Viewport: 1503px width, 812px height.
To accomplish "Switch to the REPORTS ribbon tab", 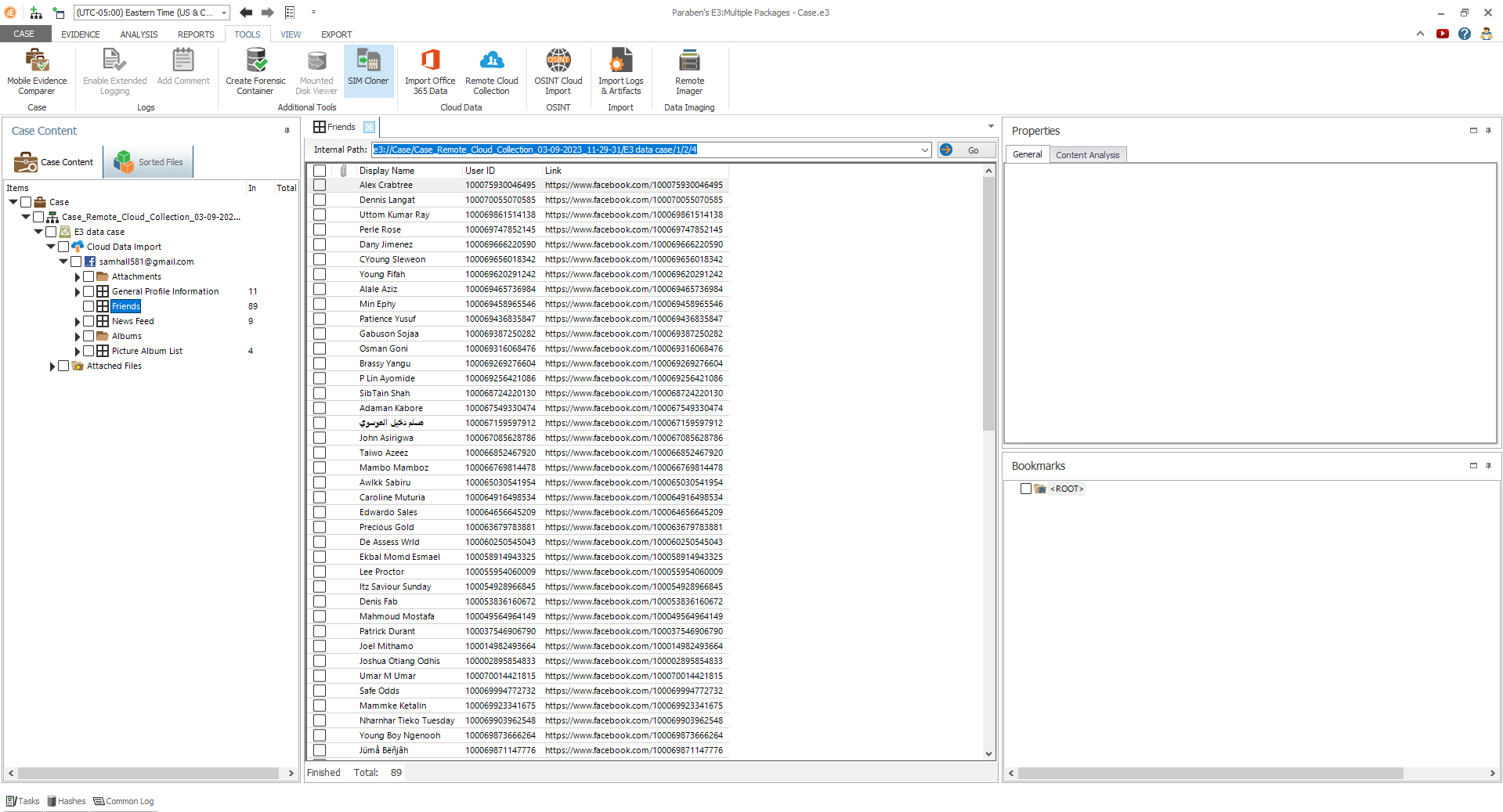I will (x=196, y=34).
